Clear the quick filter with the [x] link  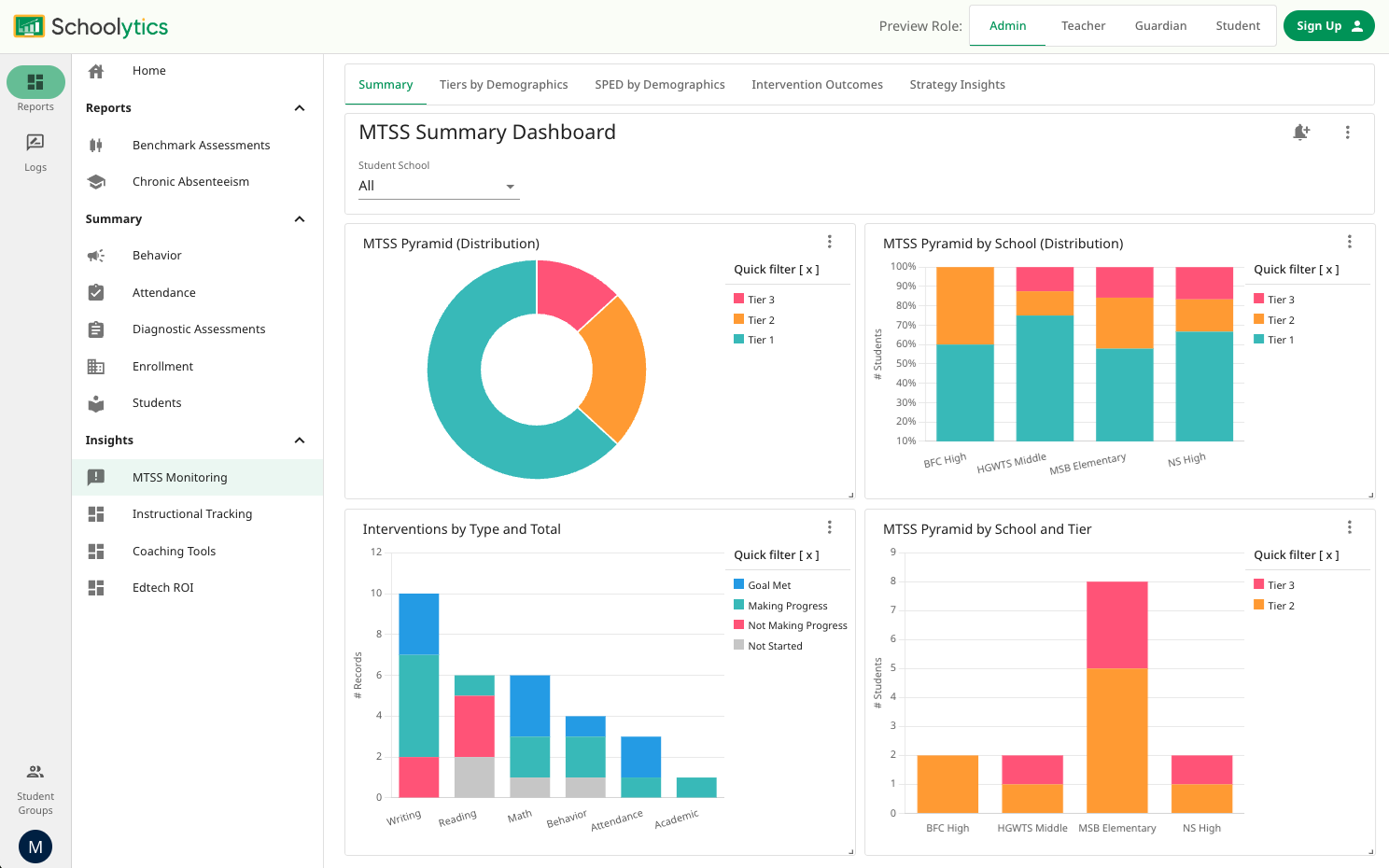(x=808, y=269)
